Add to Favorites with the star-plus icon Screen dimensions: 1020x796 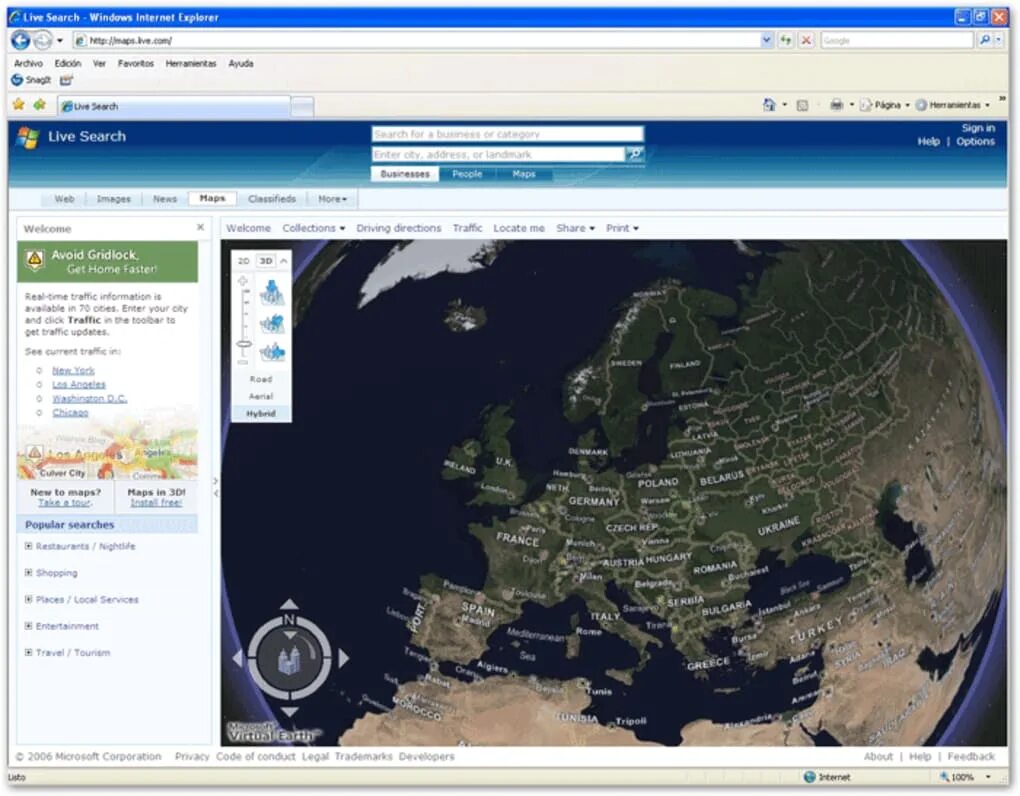(40, 104)
